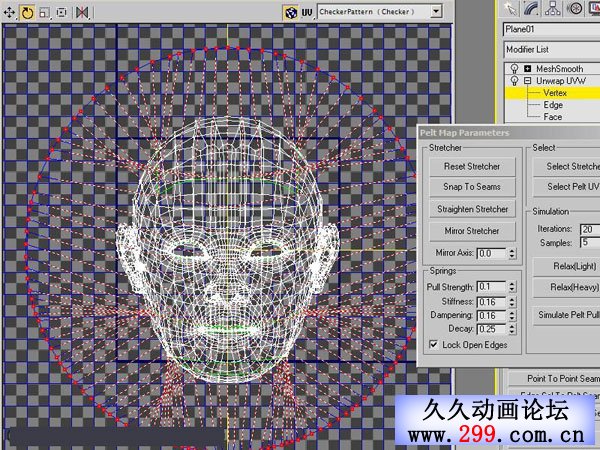Click the Select Pelt UV button
This screenshot has height=450, width=600.
(567, 187)
